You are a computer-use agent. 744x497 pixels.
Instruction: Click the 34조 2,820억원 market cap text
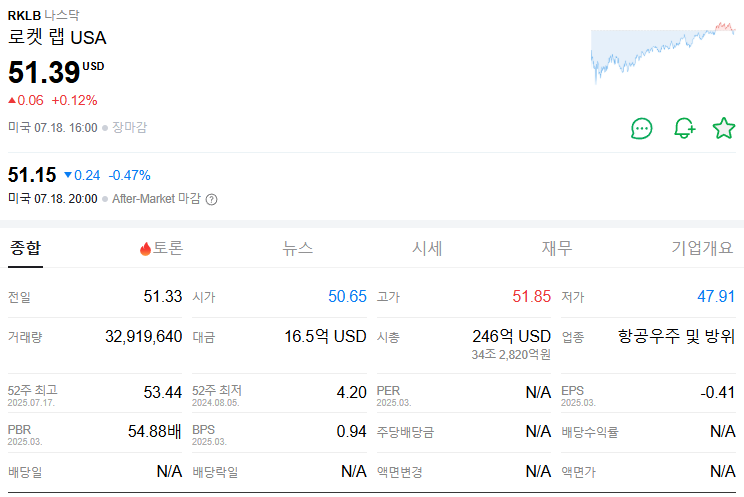coord(511,355)
